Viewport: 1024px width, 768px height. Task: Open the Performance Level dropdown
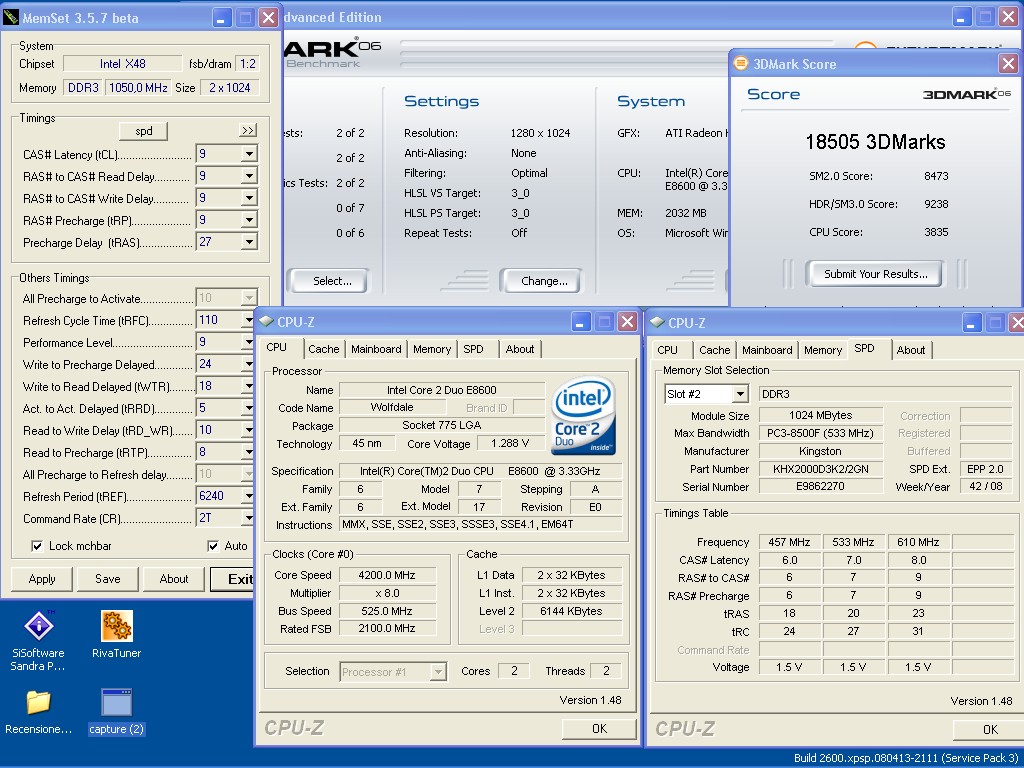(x=248, y=342)
